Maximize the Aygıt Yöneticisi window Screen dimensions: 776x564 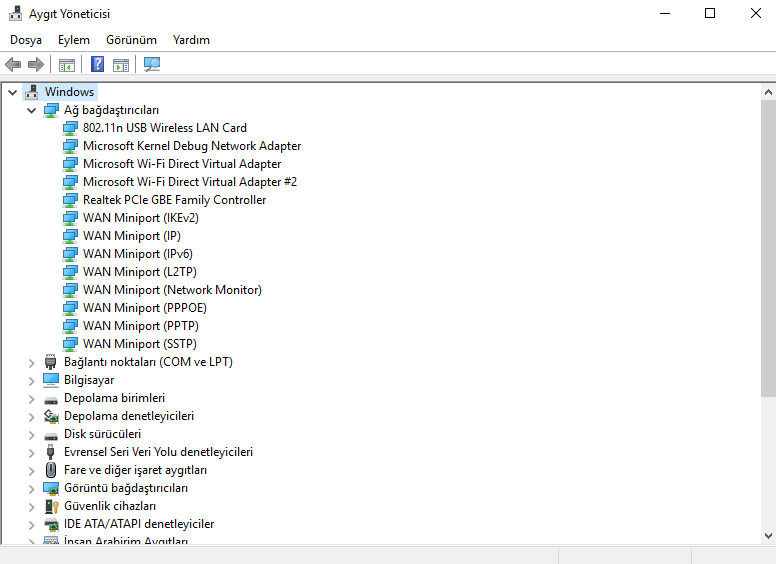coord(710,13)
